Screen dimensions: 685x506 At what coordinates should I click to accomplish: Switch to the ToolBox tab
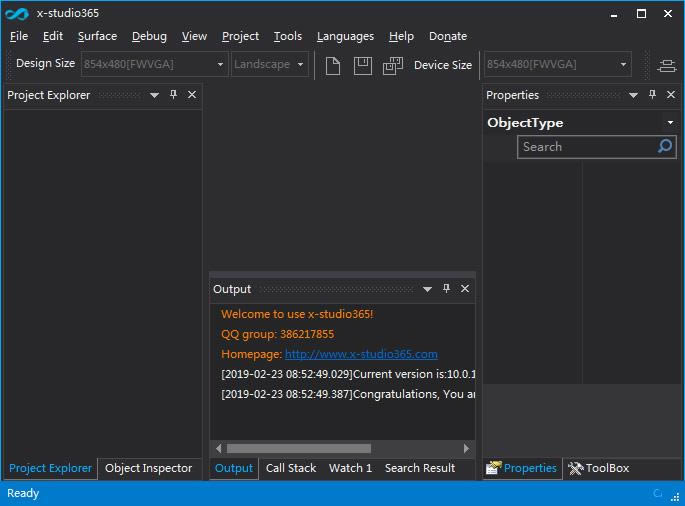click(x=599, y=468)
